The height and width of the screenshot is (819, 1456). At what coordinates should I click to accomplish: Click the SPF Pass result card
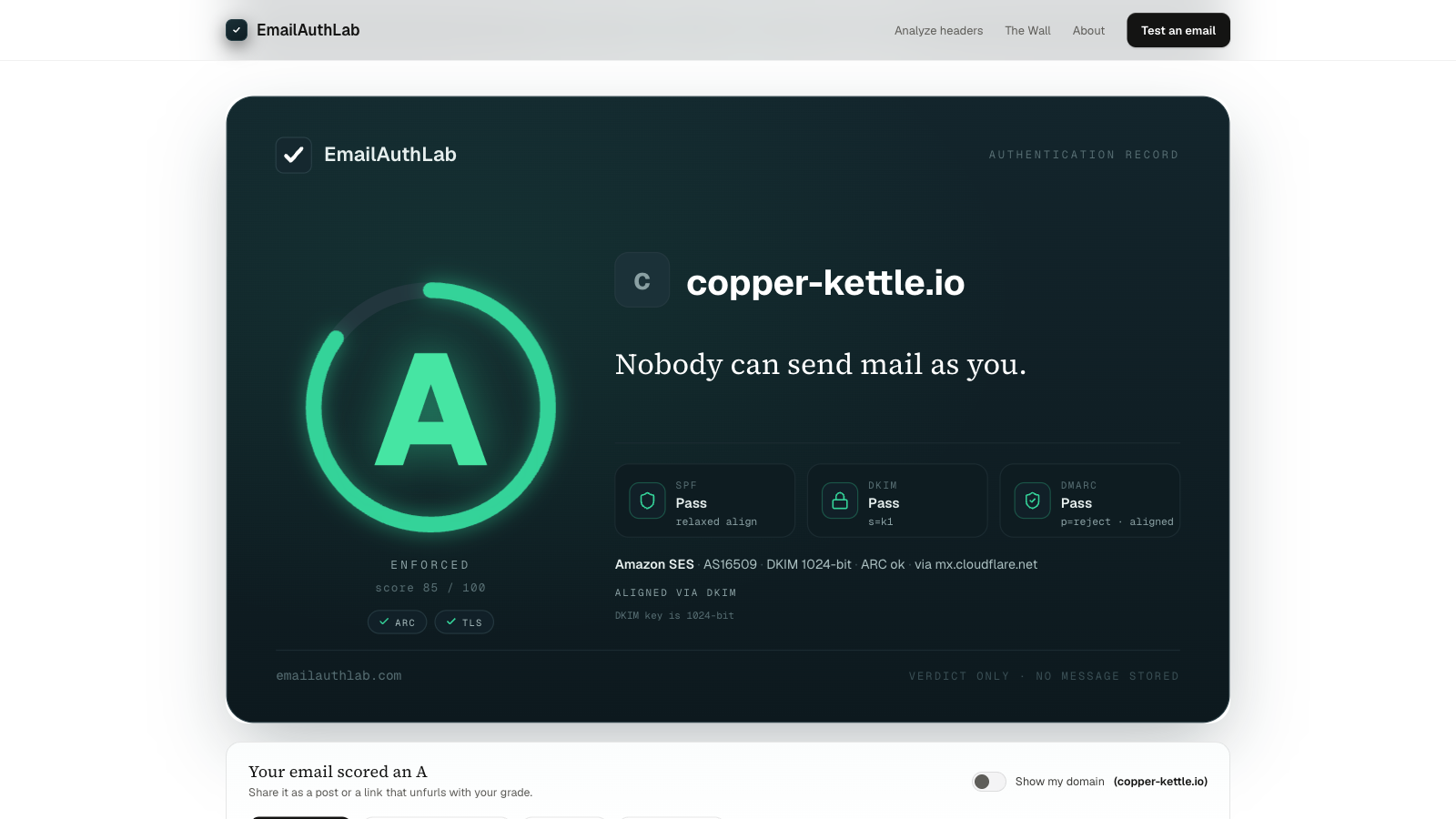(x=705, y=500)
